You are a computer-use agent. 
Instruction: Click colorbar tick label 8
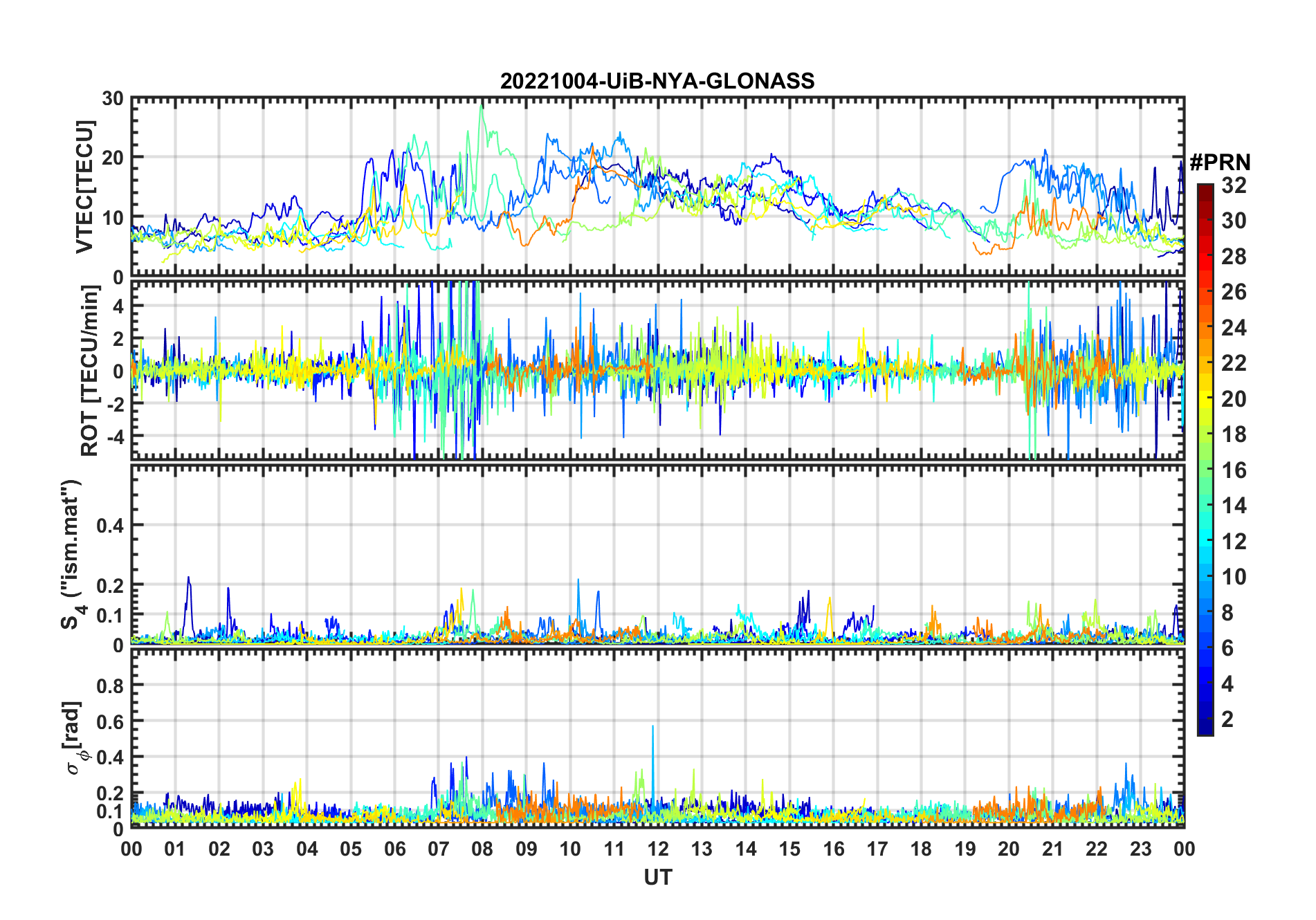coord(1227,613)
